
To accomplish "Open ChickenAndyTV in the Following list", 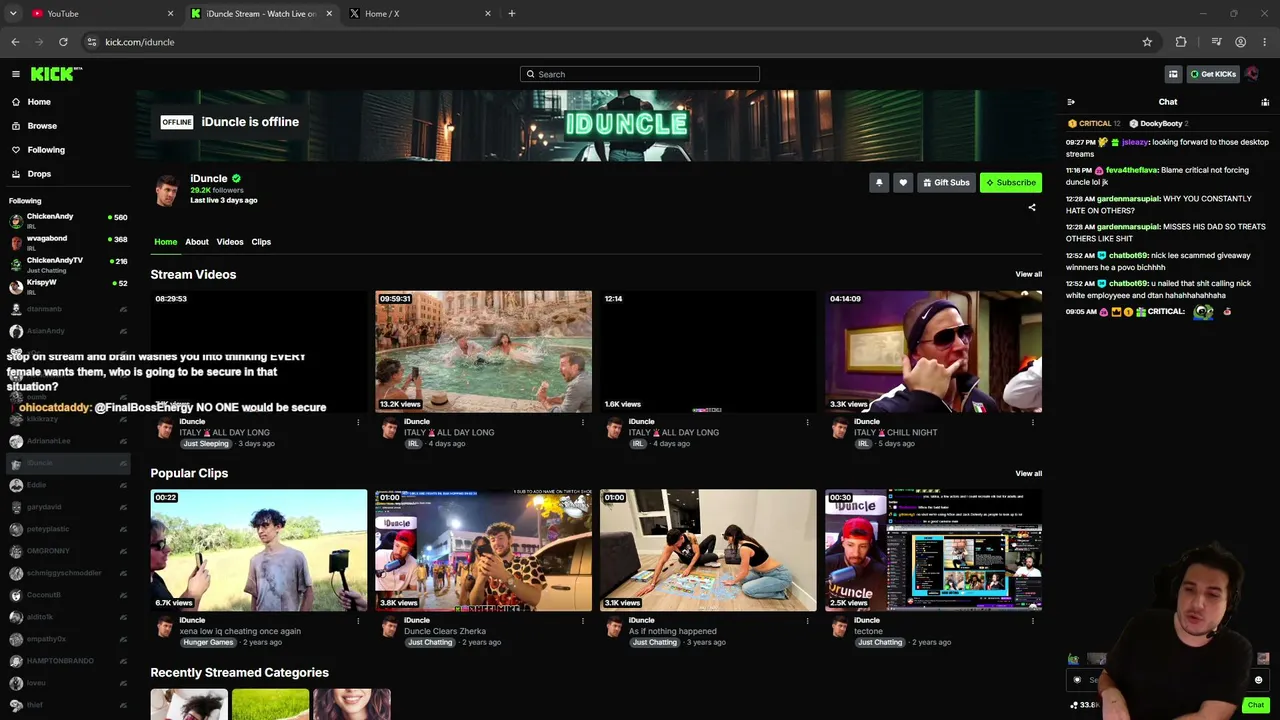I will [67, 265].
